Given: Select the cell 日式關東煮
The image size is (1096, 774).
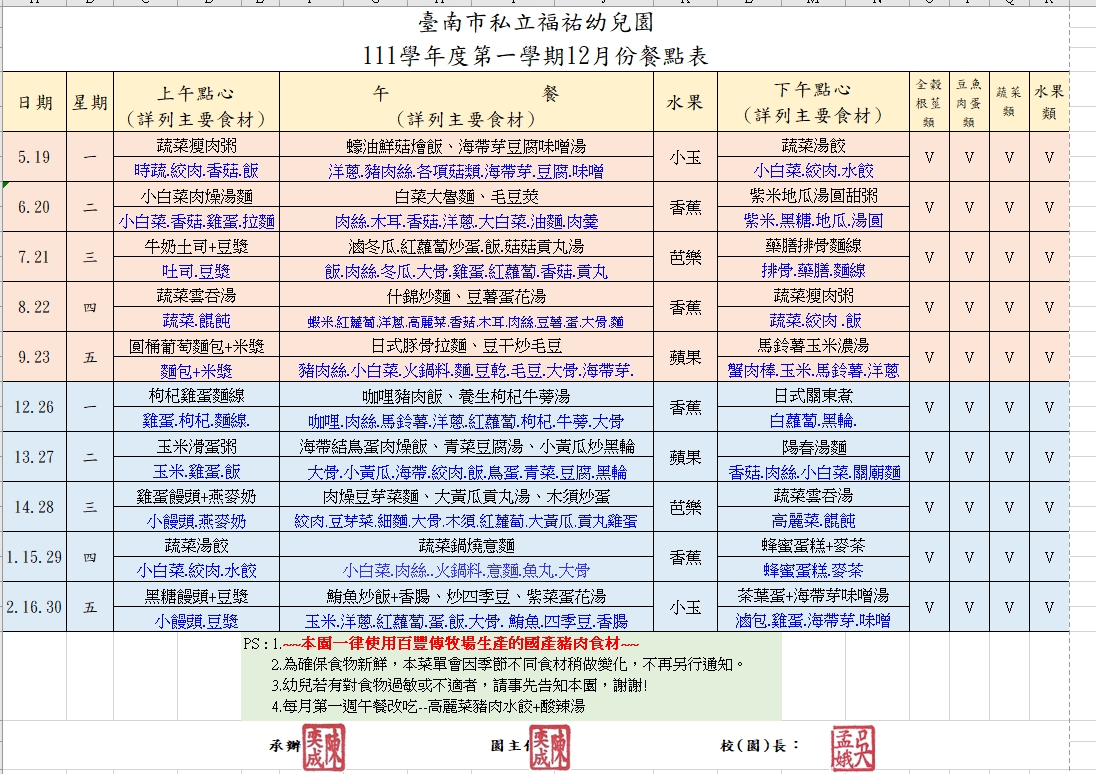Looking at the screenshot, I should pos(814,395).
